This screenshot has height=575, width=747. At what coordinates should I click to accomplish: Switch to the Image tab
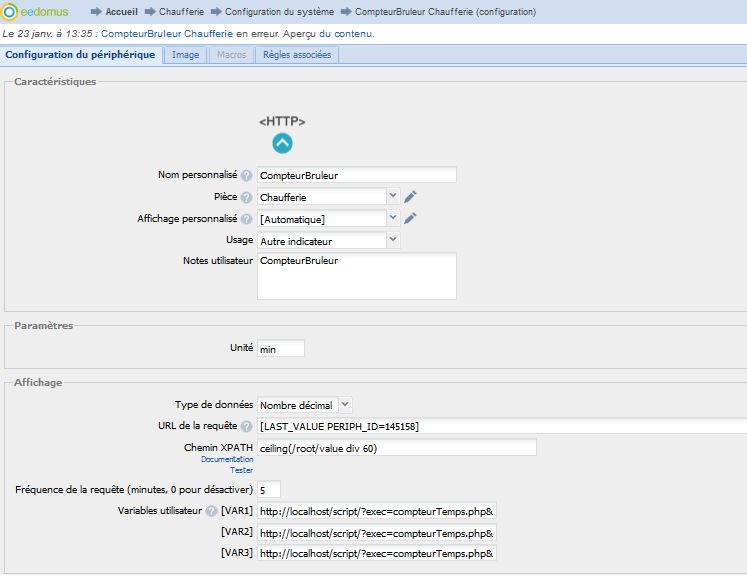coord(185,55)
